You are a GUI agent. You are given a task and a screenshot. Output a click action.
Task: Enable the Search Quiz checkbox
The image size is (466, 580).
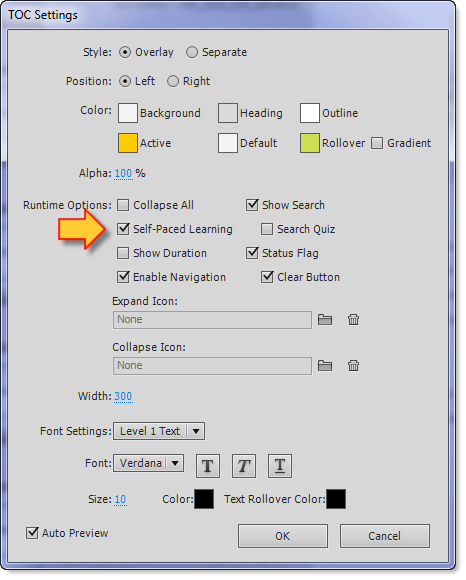(x=267, y=229)
